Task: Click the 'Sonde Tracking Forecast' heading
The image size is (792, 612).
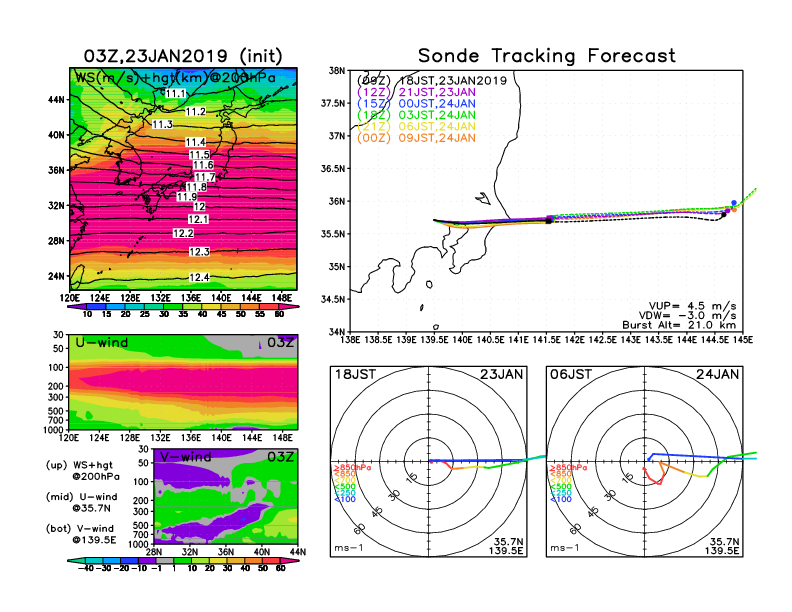Action: tap(547, 56)
